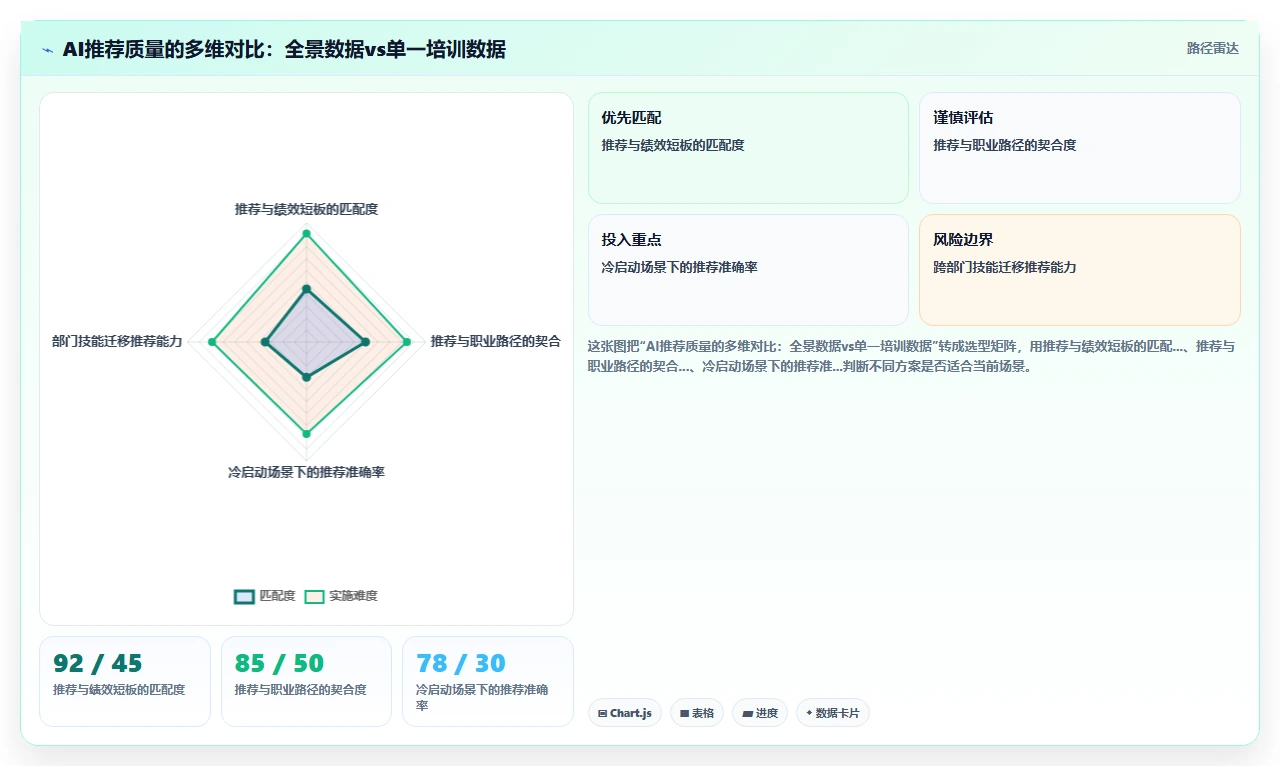Click radar axis label 冷启动场景下的推荐准确率
The width and height of the screenshot is (1280, 766).
pos(306,472)
